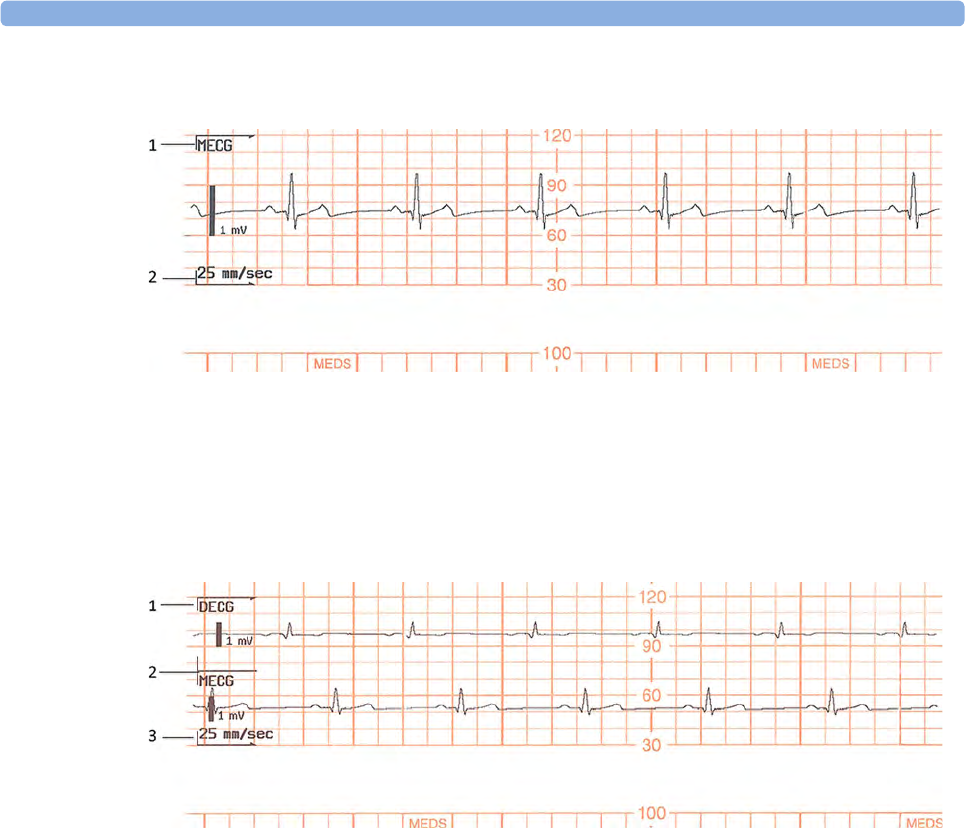This screenshot has height=828, width=965.
Task: Click the 90 scale value on the upper strip
Action: click(557, 185)
